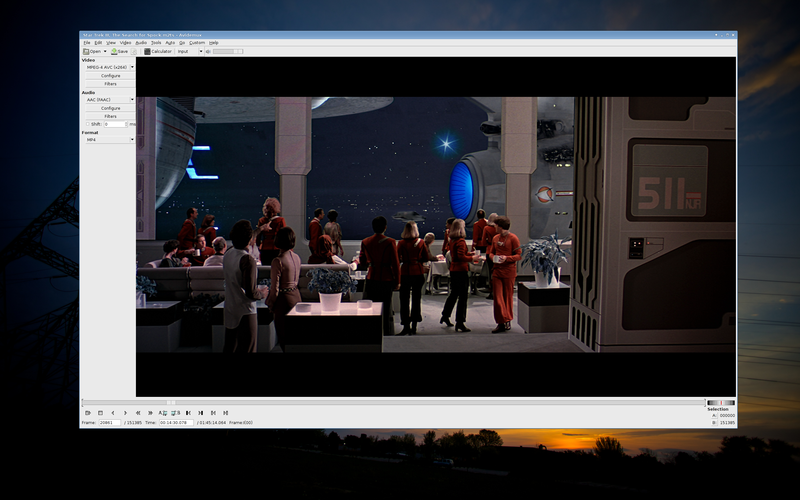The image size is (800, 500).
Task: Jump to previous keyframe
Action: click(138, 413)
